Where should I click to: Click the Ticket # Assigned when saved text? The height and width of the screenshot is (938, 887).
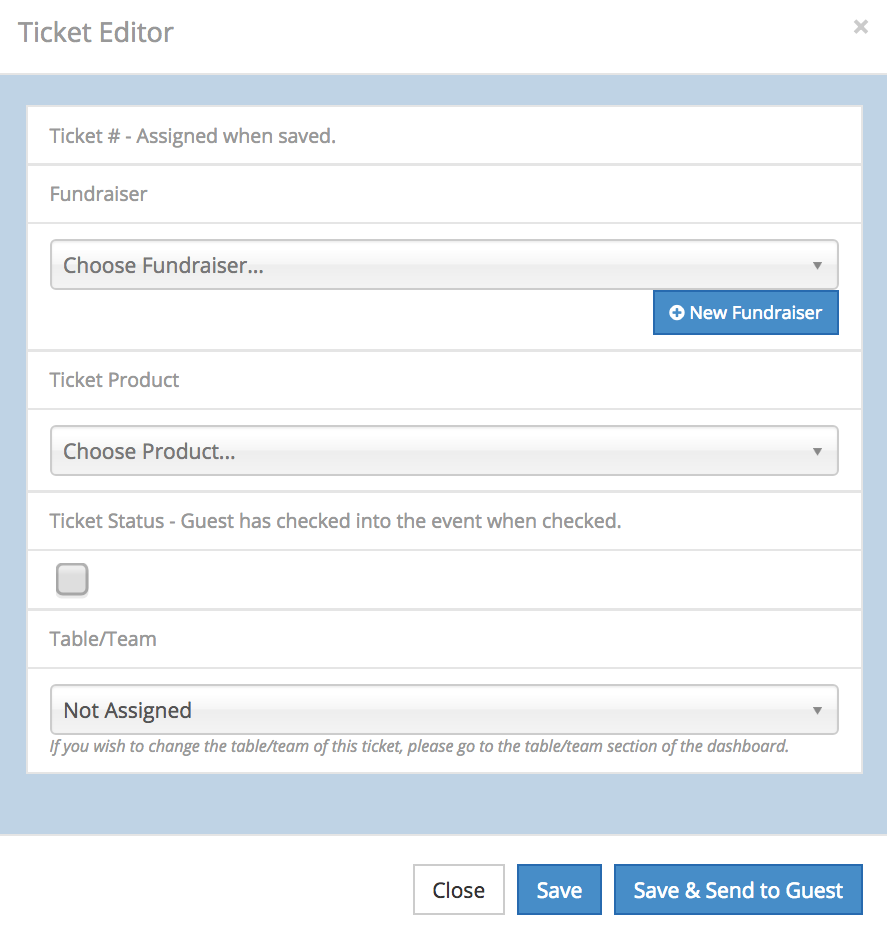pyautogui.click(x=193, y=136)
